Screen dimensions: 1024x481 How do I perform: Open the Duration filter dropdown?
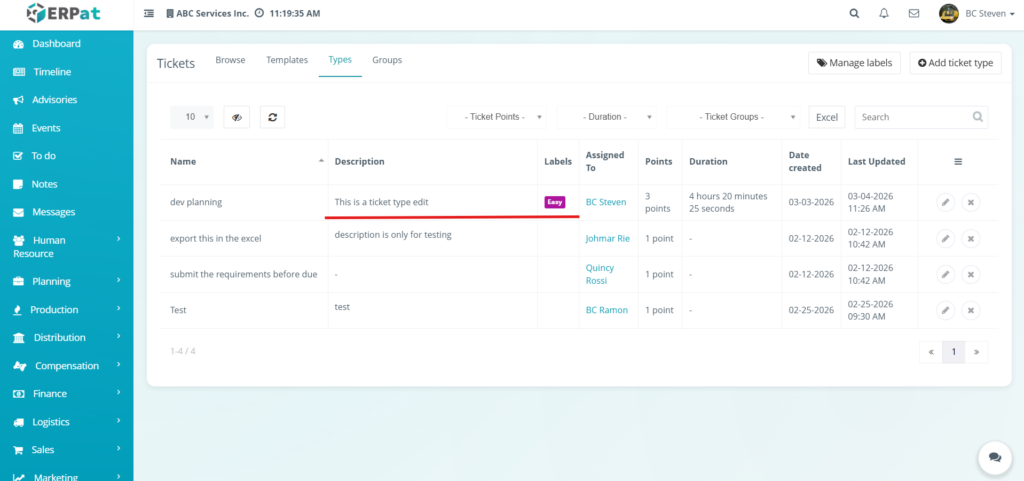click(x=607, y=117)
